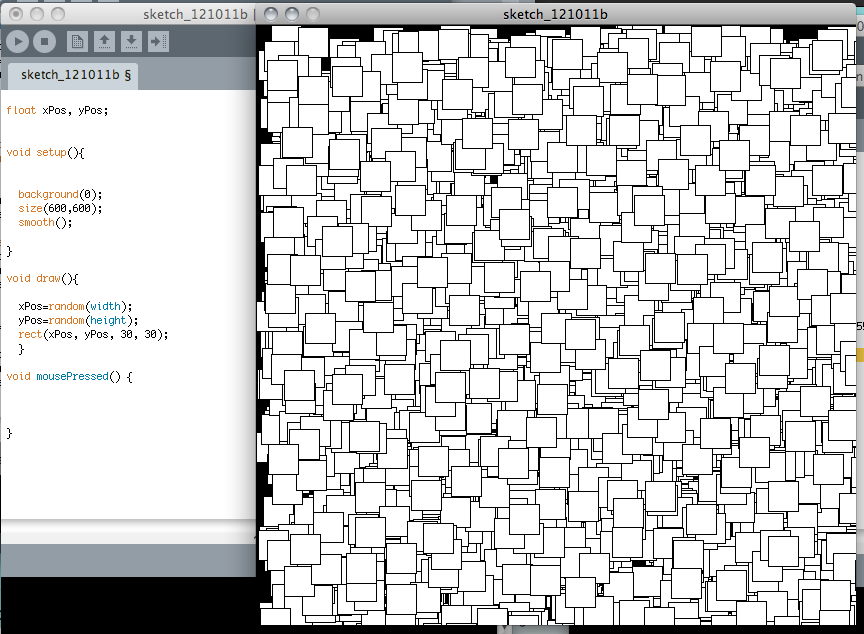Screen dimensions: 864x634
Task: Place cursor on the void mousePressed() line
Action: [x=69, y=376]
